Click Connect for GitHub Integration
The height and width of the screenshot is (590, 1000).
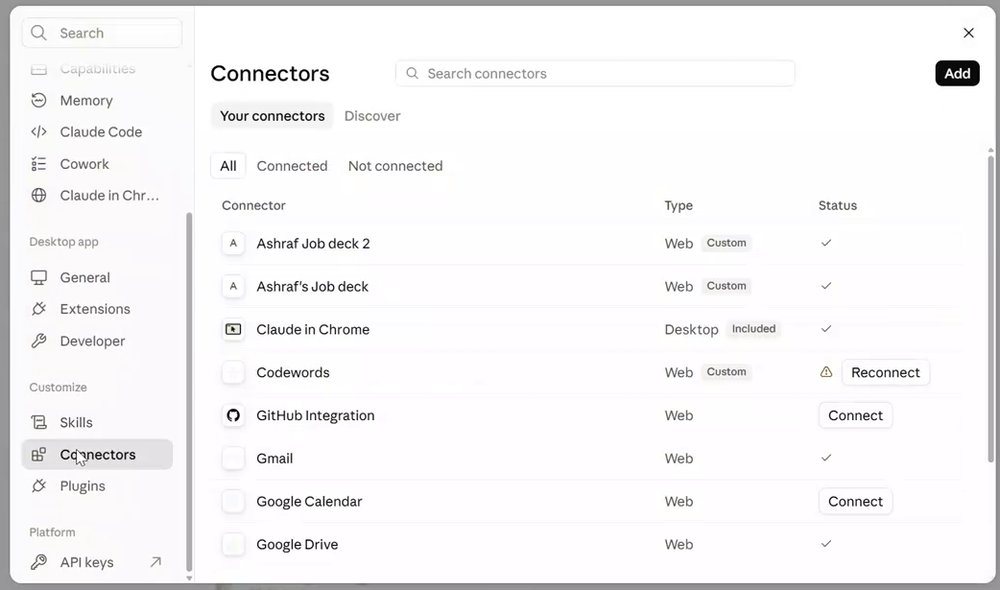tap(855, 415)
